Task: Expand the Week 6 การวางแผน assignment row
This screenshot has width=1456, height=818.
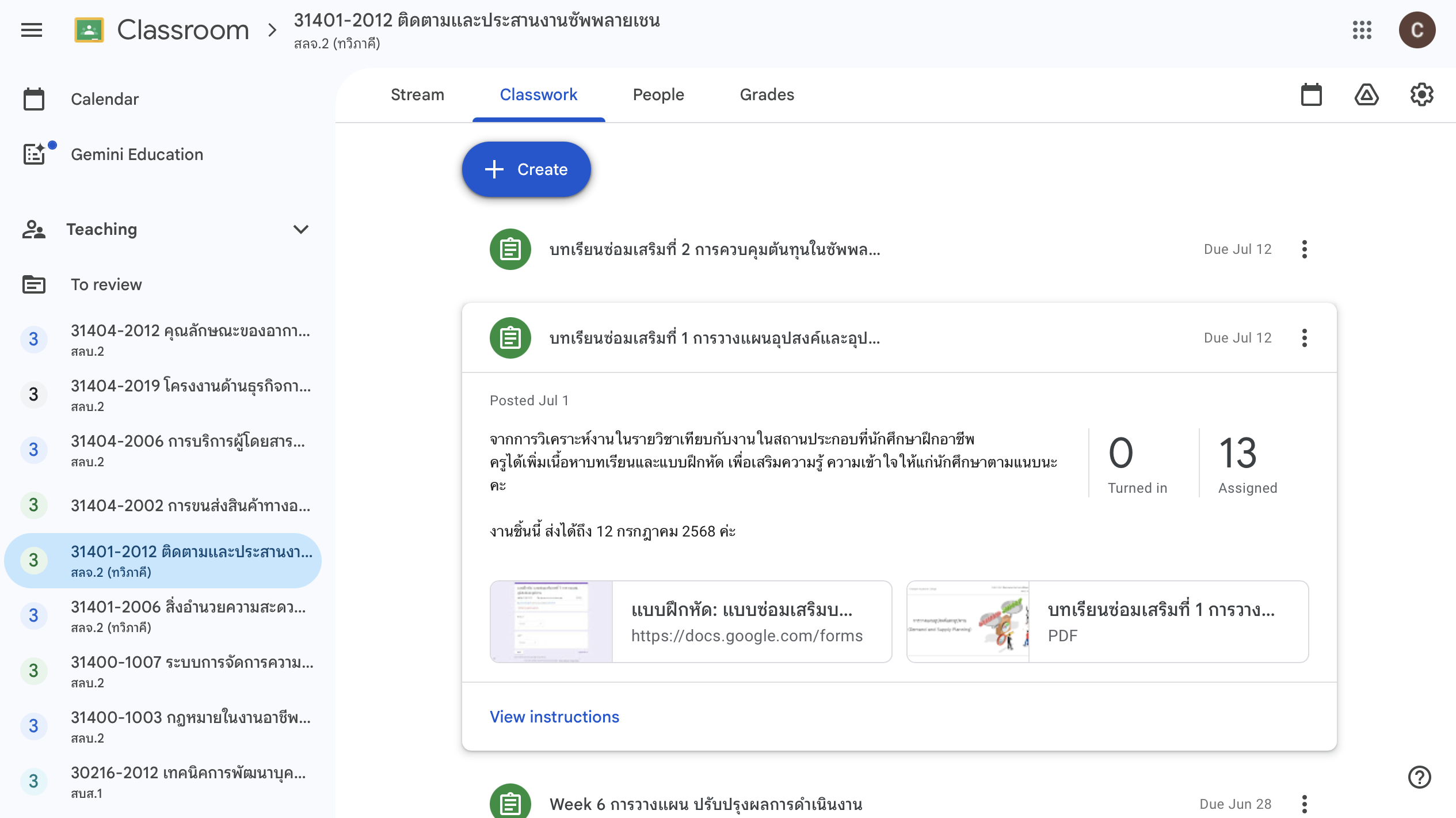Action: 899,801
